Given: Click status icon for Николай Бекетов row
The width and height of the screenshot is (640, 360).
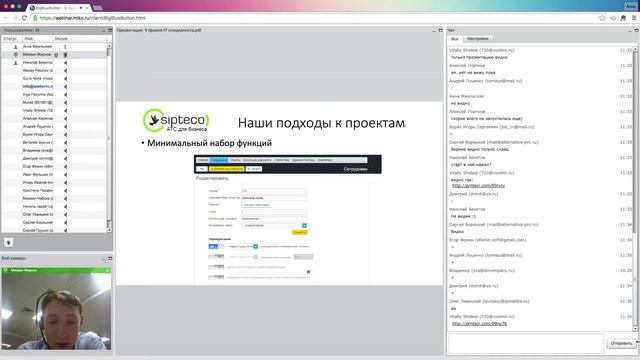Looking at the screenshot, I should 16,62.
